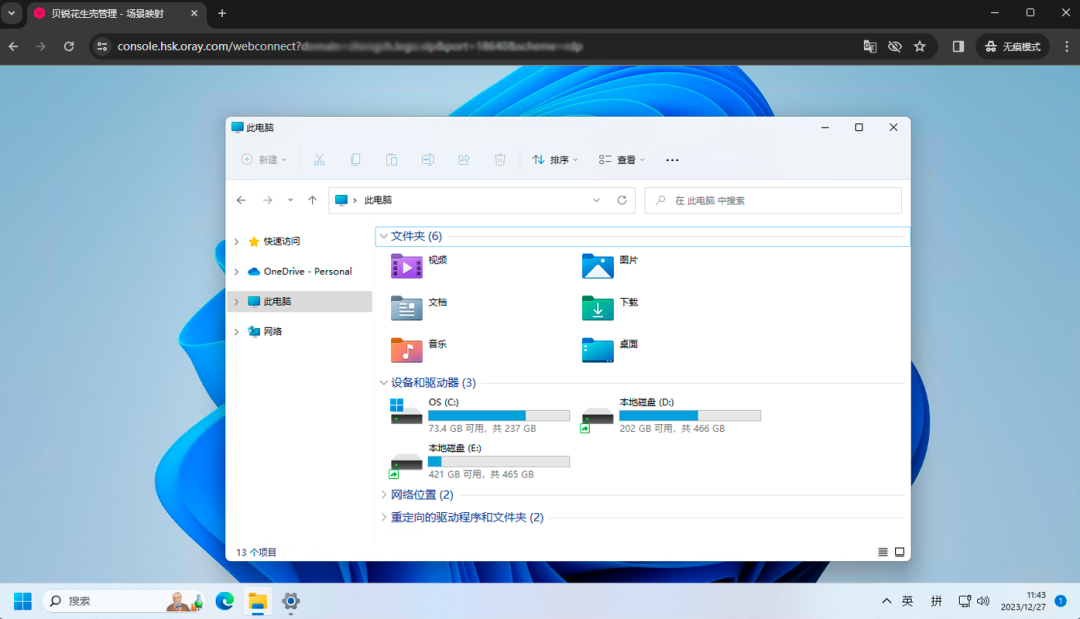The image size is (1080, 619).
Task: Click the 在此电脑中搜索 search box
Action: coord(773,200)
